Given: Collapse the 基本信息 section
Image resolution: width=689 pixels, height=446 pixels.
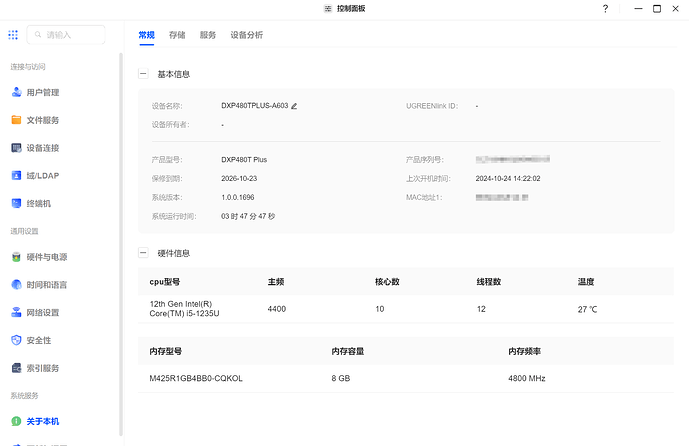Looking at the screenshot, I should click(x=143, y=74).
